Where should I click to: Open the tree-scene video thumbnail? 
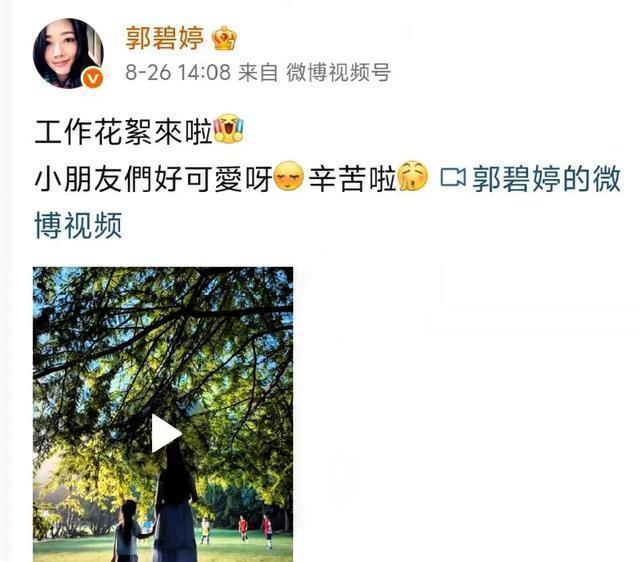[x=163, y=414]
